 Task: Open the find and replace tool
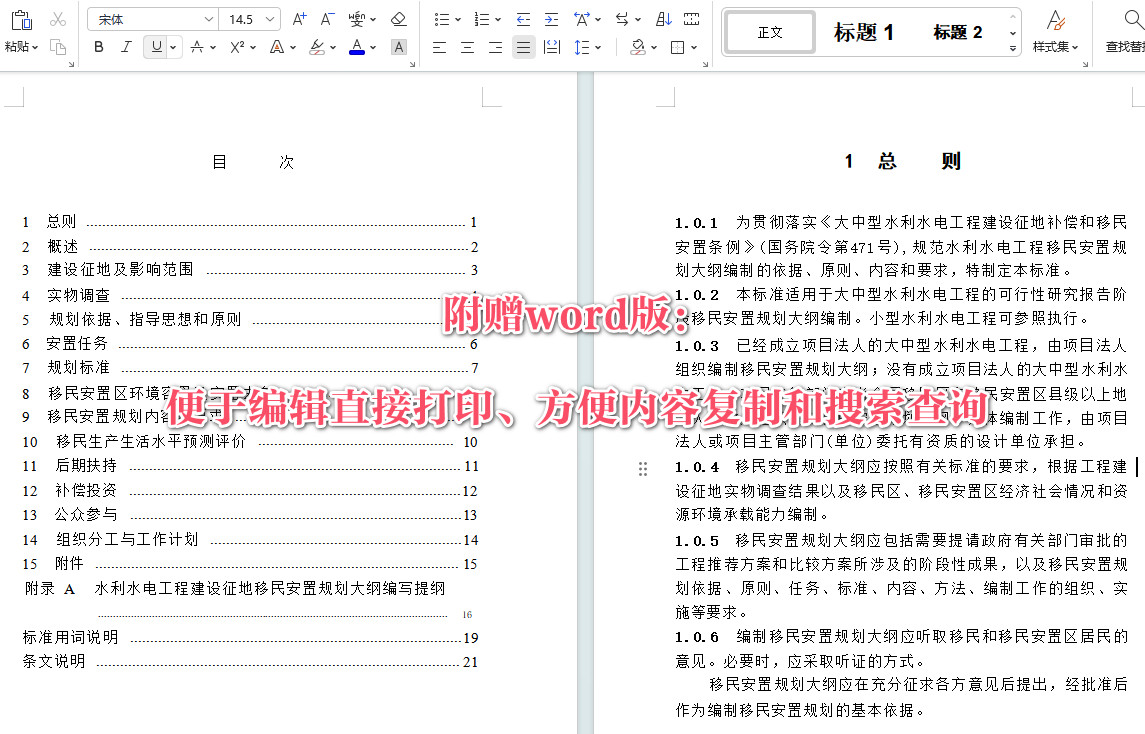tap(1135, 31)
